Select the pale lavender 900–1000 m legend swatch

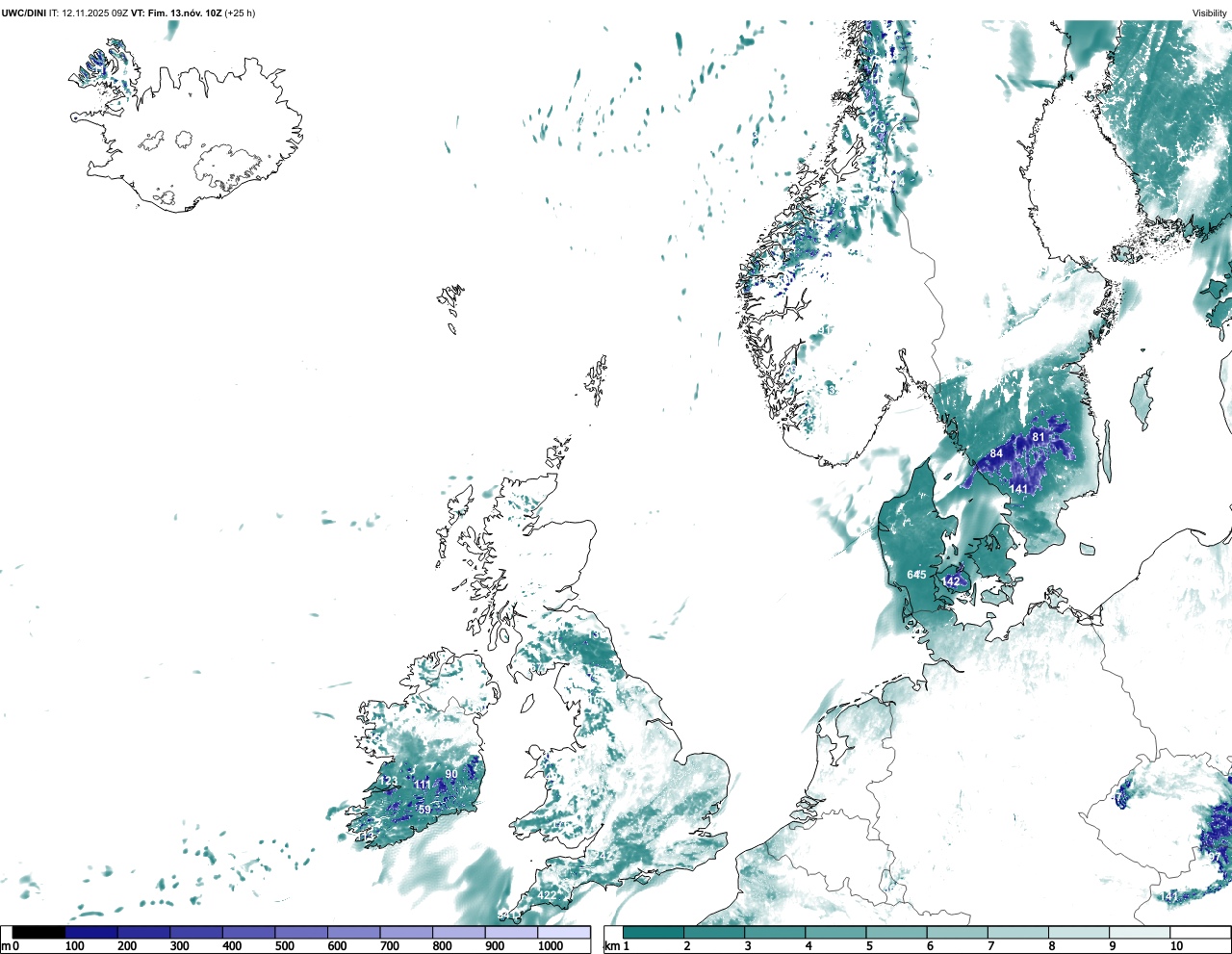click(511, 932)
